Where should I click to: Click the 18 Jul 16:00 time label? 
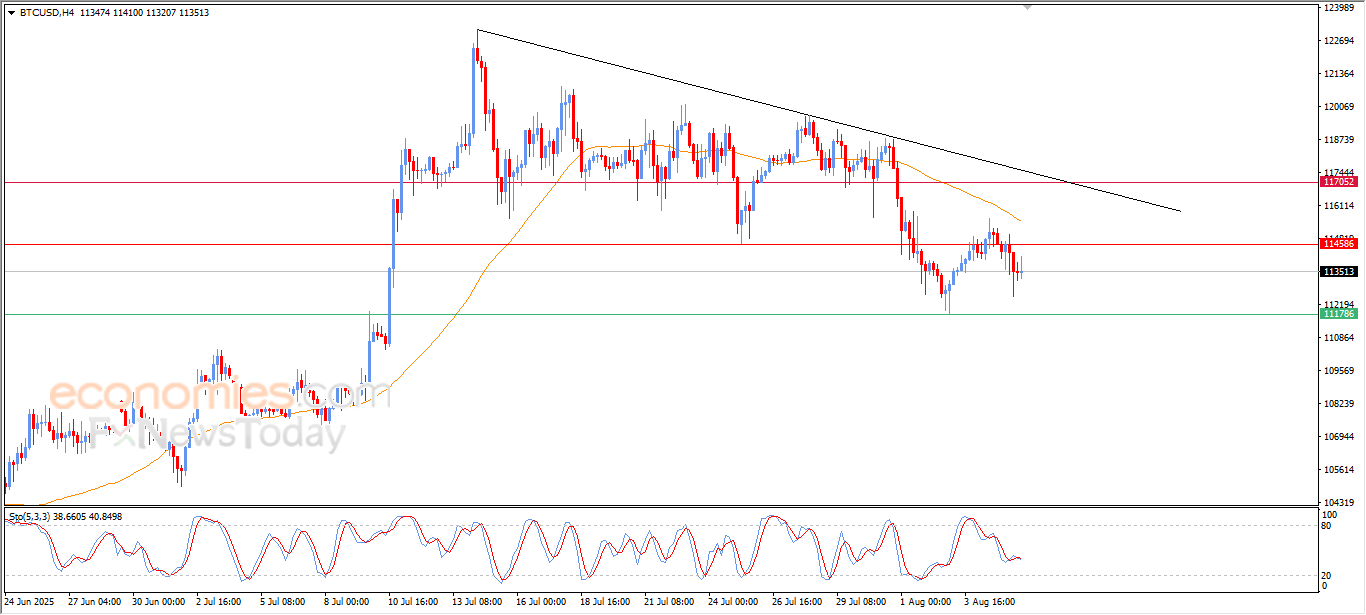click(x=604, y=602)
